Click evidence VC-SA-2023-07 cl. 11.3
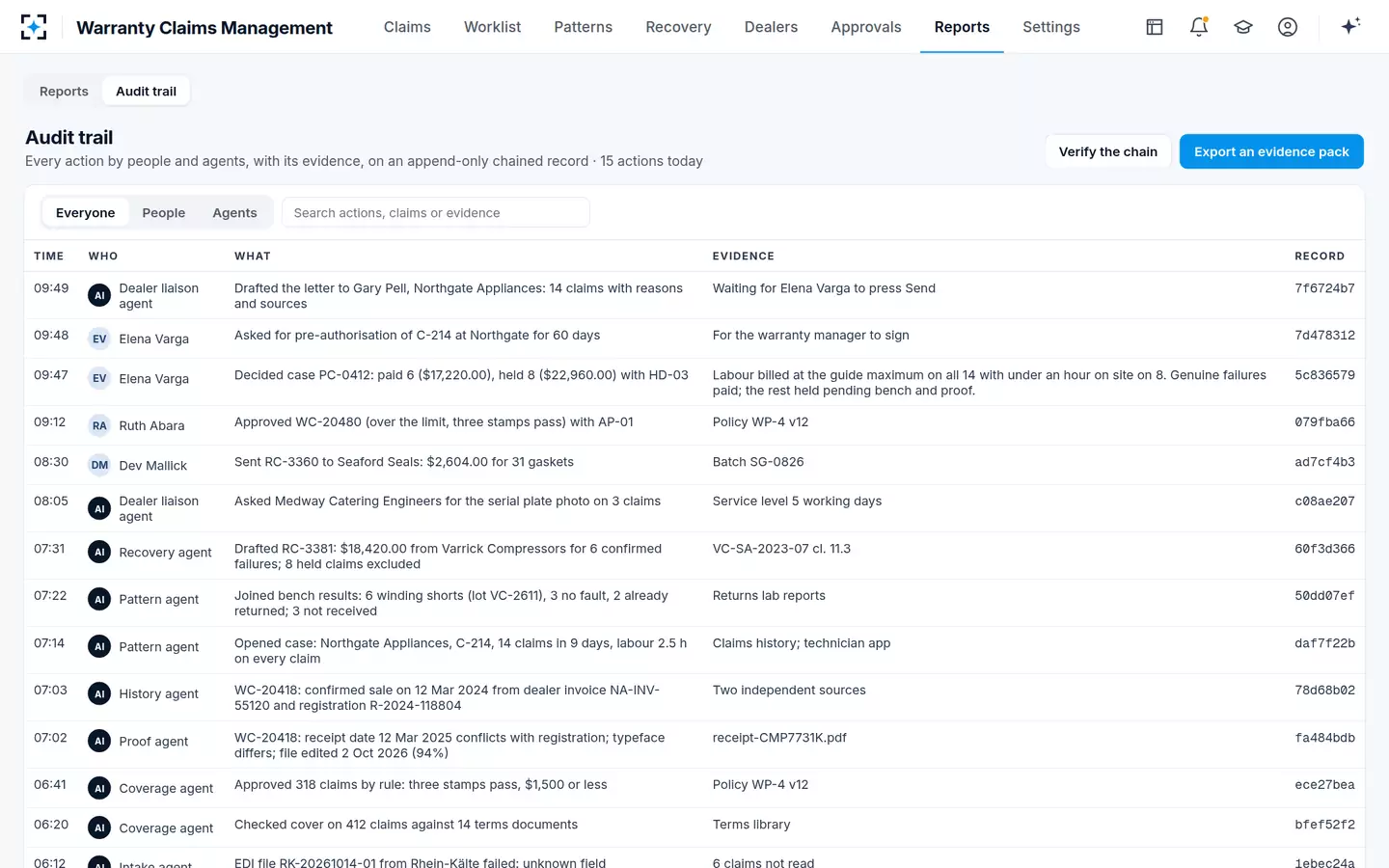Viewport: 1389px width, 868px height. 781,549
